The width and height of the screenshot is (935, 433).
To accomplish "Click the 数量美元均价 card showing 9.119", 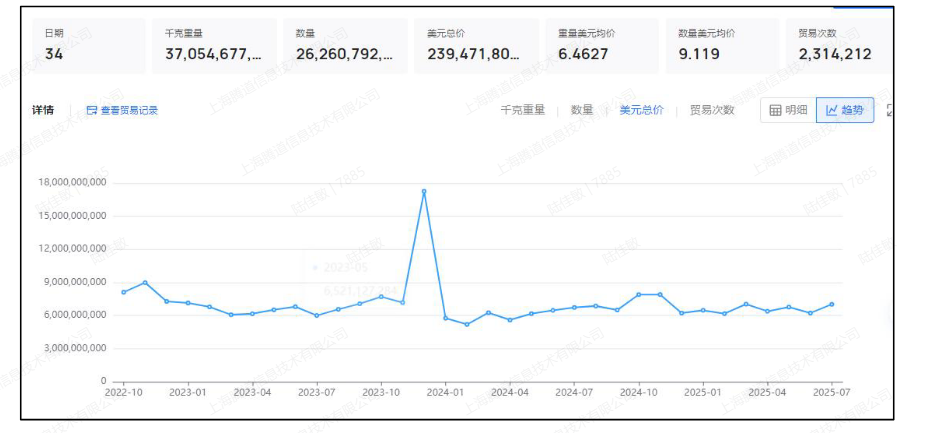I will [717, 45].
